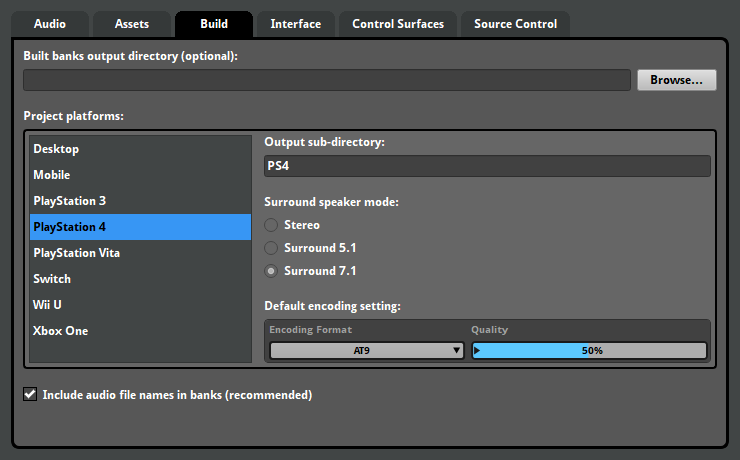Choose the Wii U platform
This screenshot has height=460, width=740.
140,305
